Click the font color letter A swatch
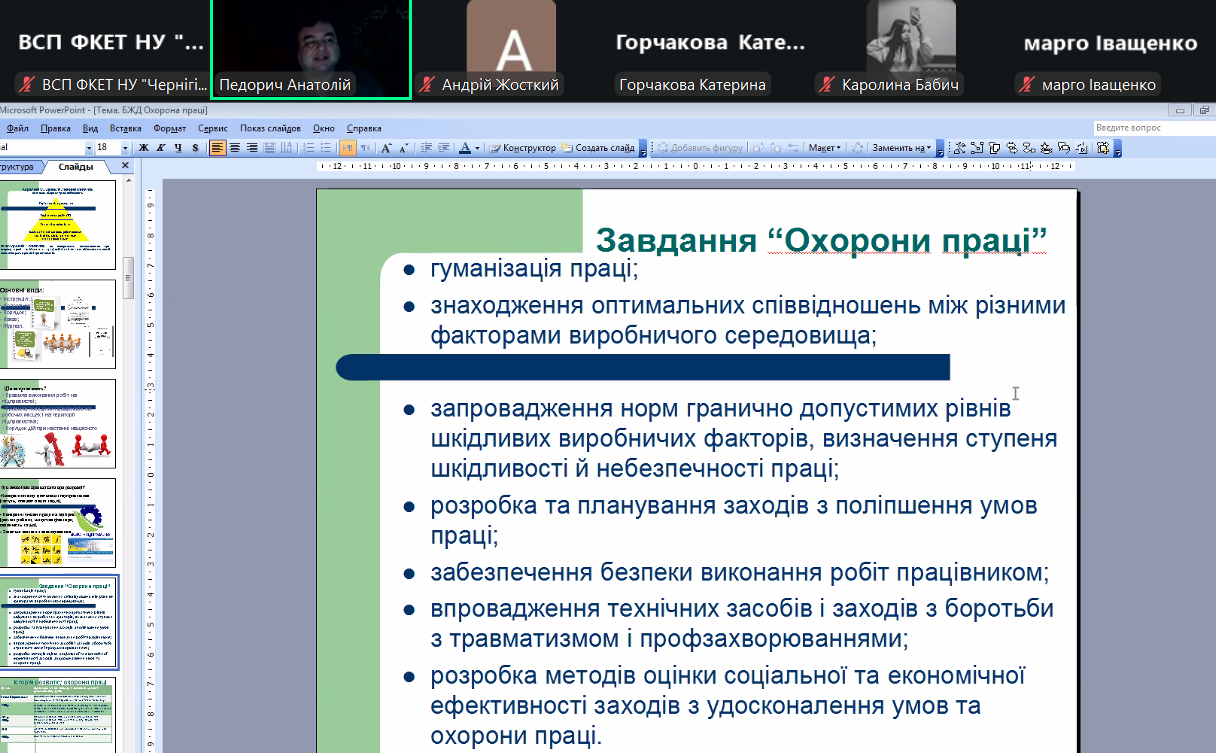The height and width of the screenshot is (753, 1216). tap(464, 148)
